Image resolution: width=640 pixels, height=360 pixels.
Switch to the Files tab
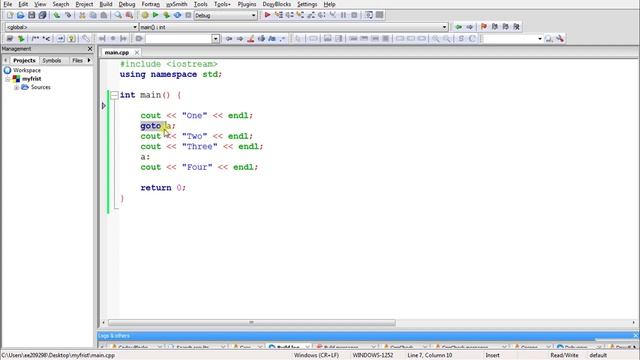(x=77, y=60)
